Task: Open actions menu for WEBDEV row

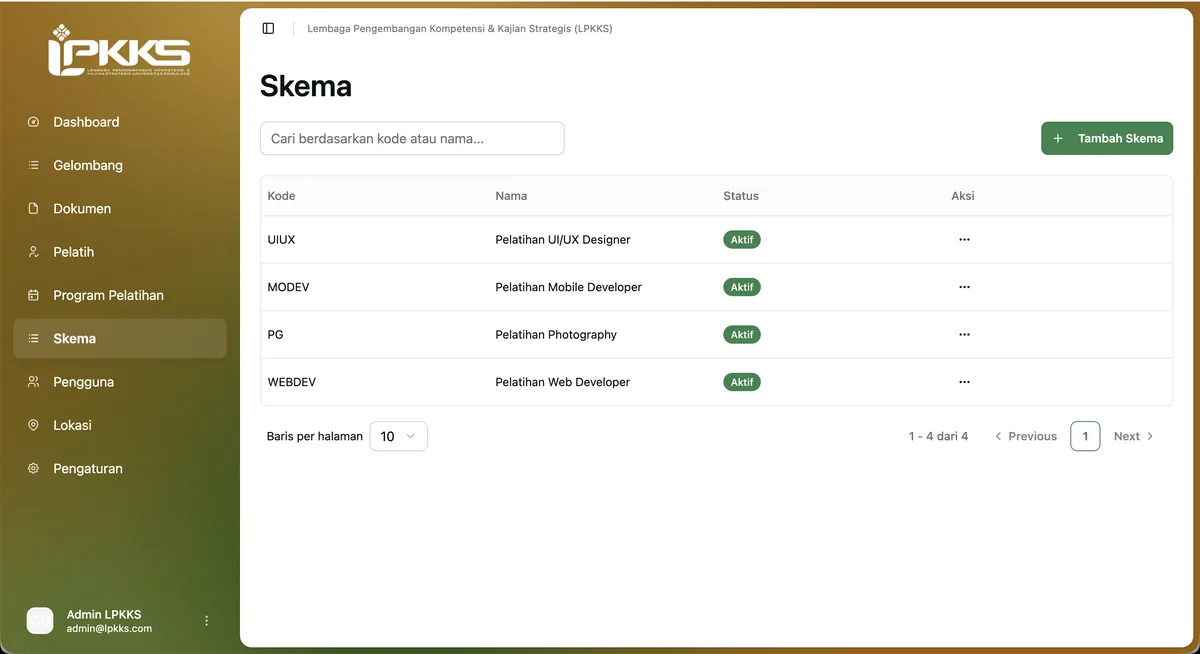Action: pyautogui.click(x=964, y=382)
